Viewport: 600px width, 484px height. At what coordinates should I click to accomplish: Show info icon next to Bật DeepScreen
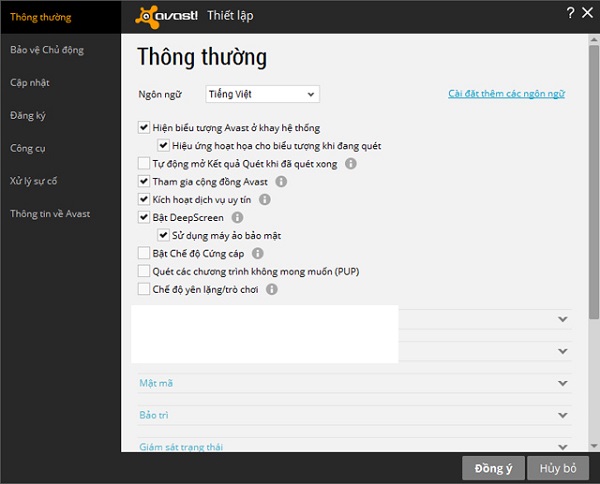pos(237,218)
